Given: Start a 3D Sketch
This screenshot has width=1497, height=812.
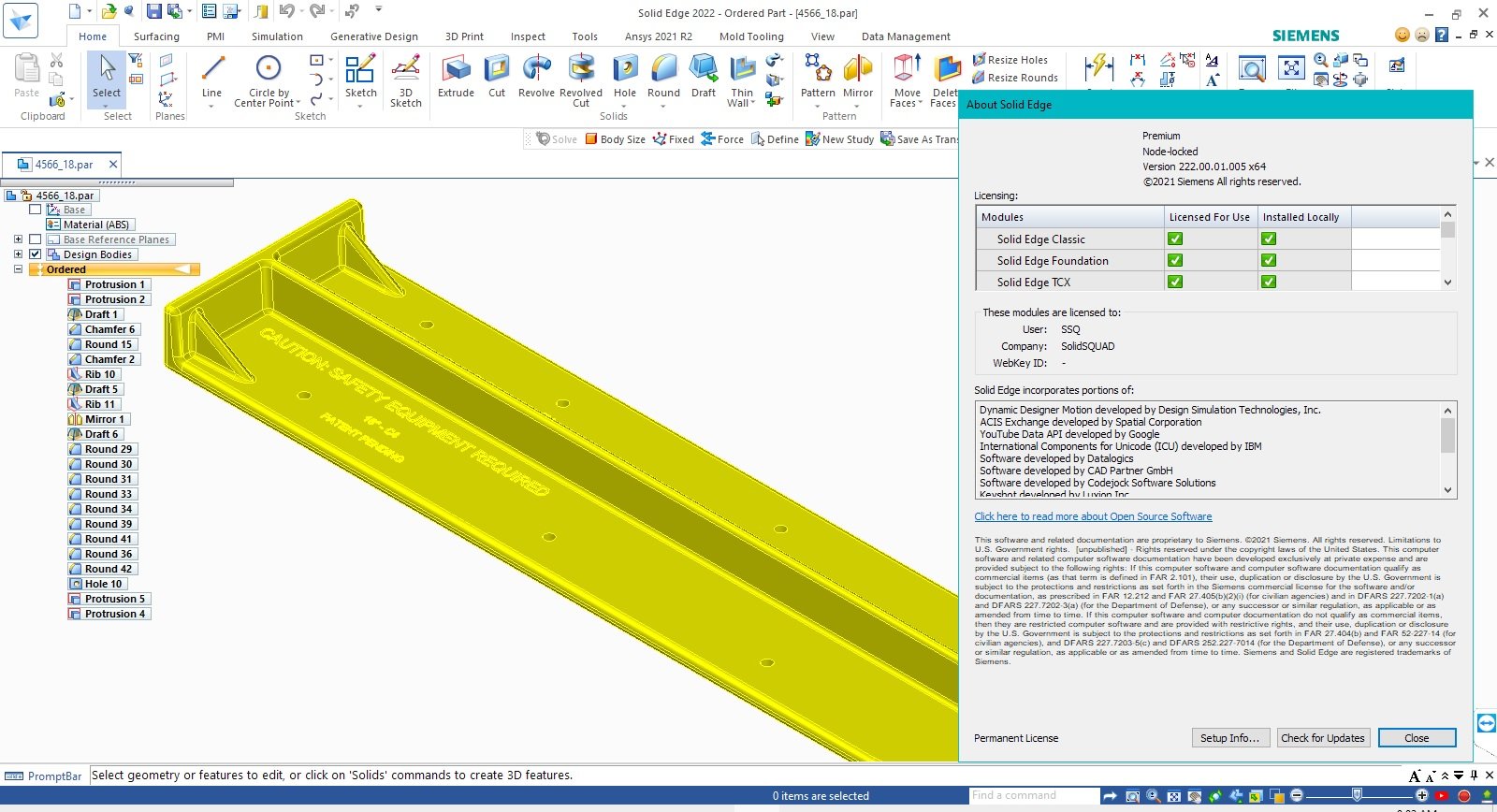Looking at the screenshot, I should coord(405,80).
